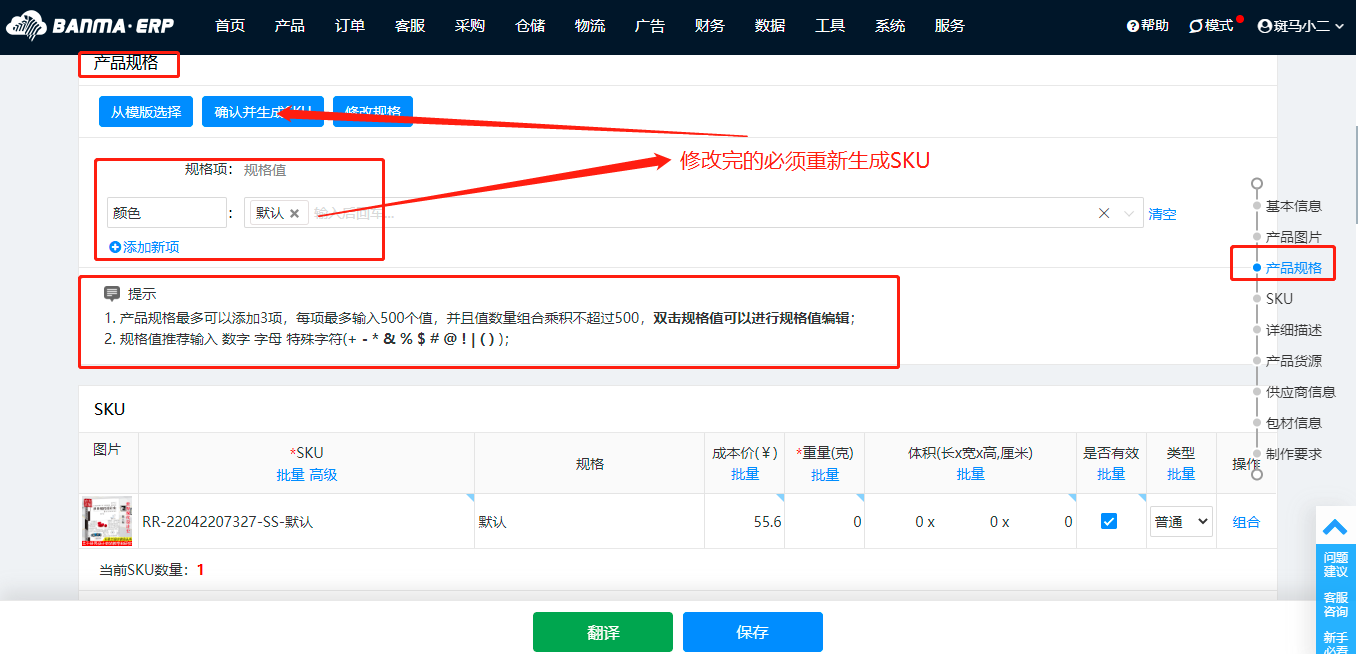Click 批量 under 体积 column

pos(971,474)
